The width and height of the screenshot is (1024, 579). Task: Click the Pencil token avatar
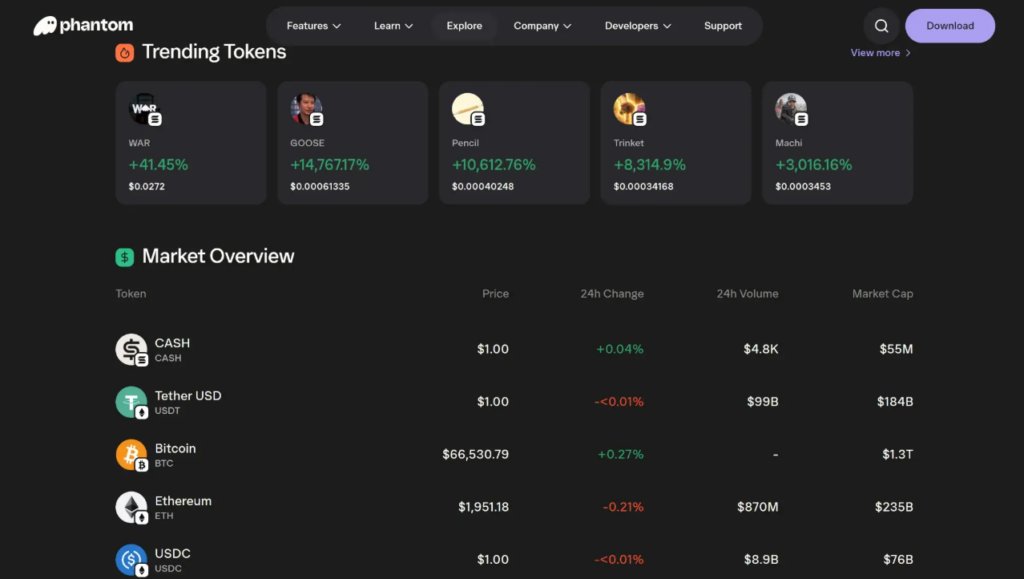pyautogui.click(x=468, y=108)
